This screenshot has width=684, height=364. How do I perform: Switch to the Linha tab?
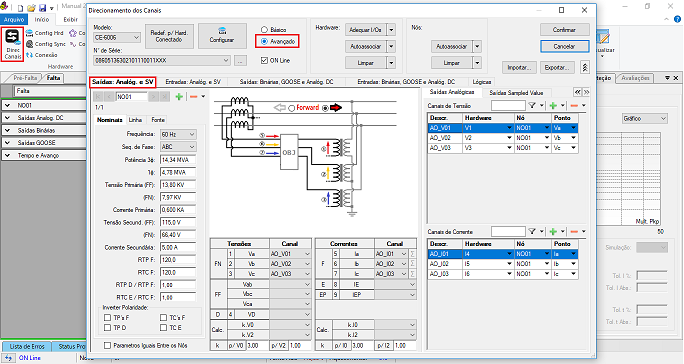point(135,120)
